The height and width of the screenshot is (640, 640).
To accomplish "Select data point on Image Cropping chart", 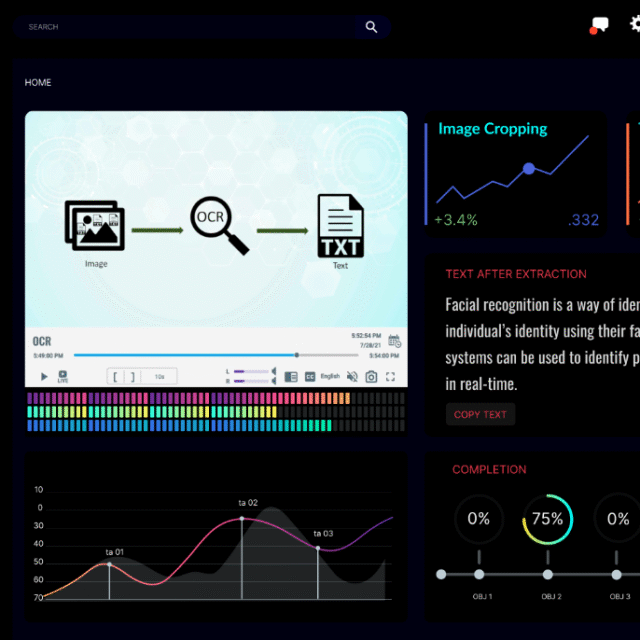I will [529, 168].
